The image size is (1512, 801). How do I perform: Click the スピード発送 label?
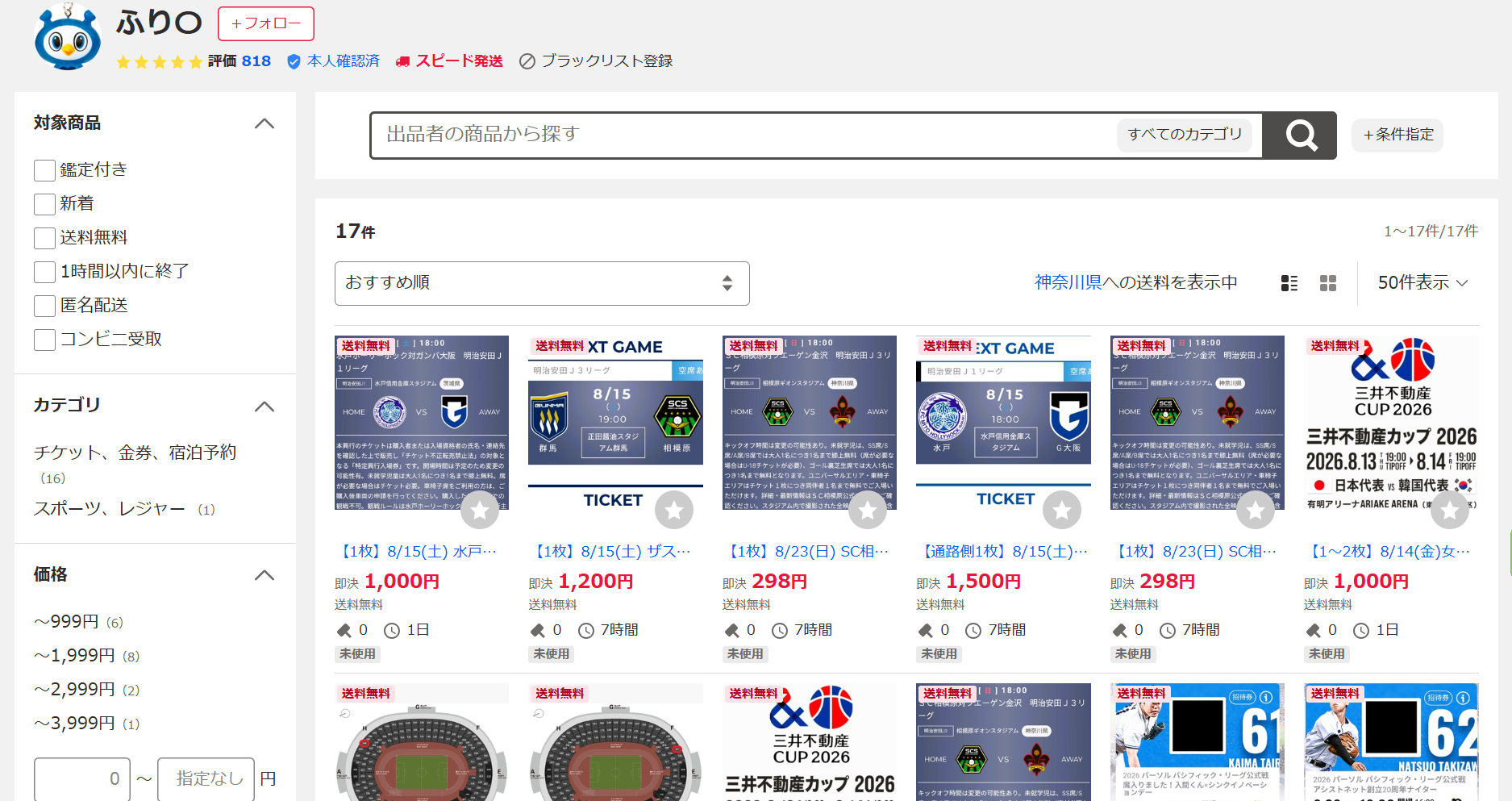pos(459,61)
